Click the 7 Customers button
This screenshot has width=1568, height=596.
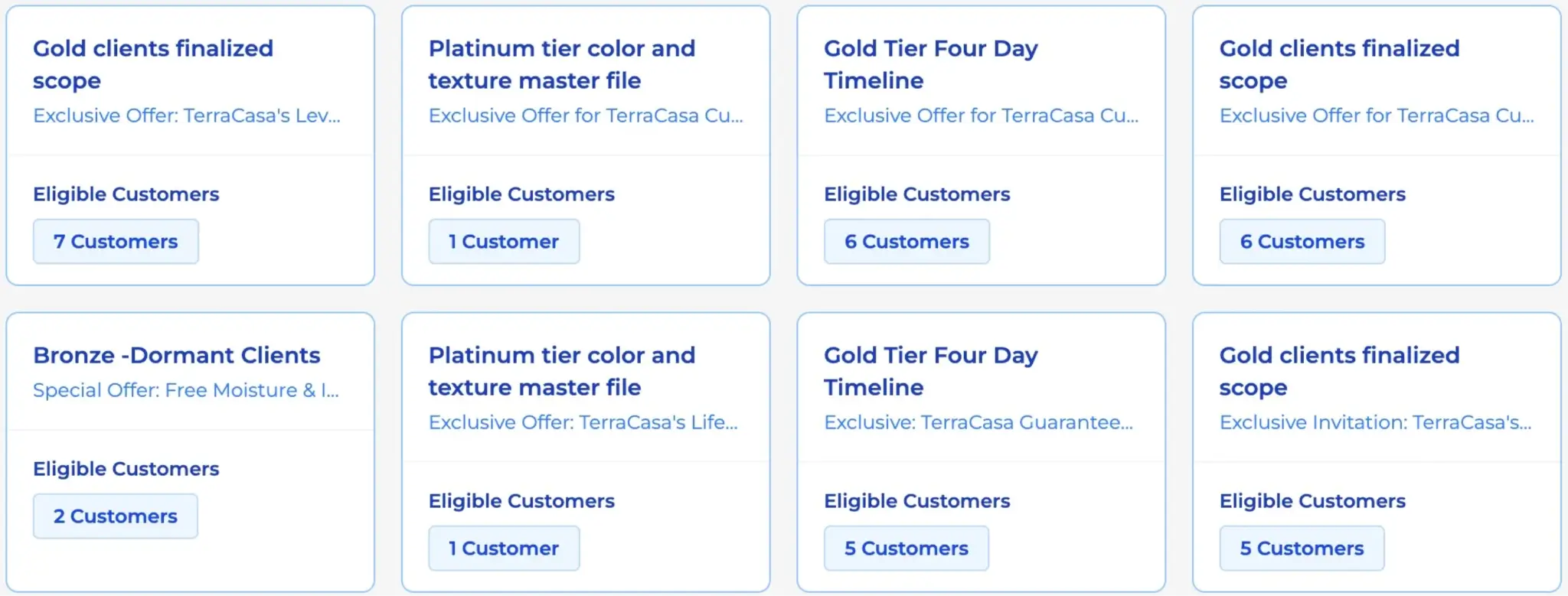(116, 242)
